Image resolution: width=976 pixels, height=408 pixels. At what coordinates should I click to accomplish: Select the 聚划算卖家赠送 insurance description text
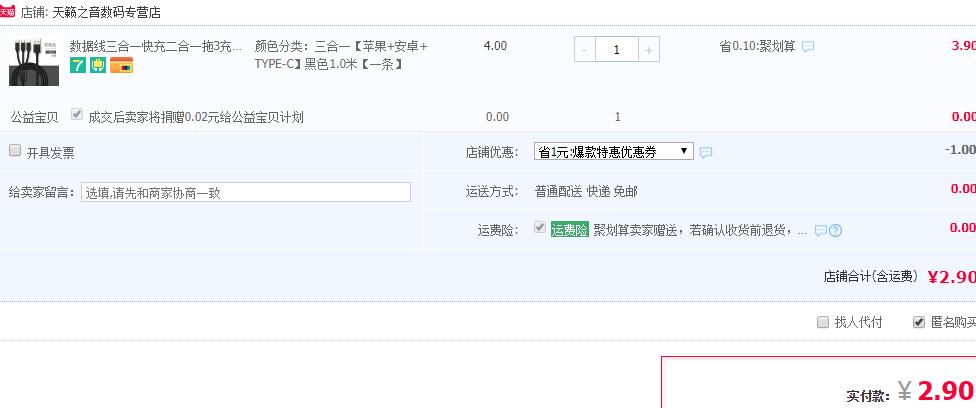700,231
